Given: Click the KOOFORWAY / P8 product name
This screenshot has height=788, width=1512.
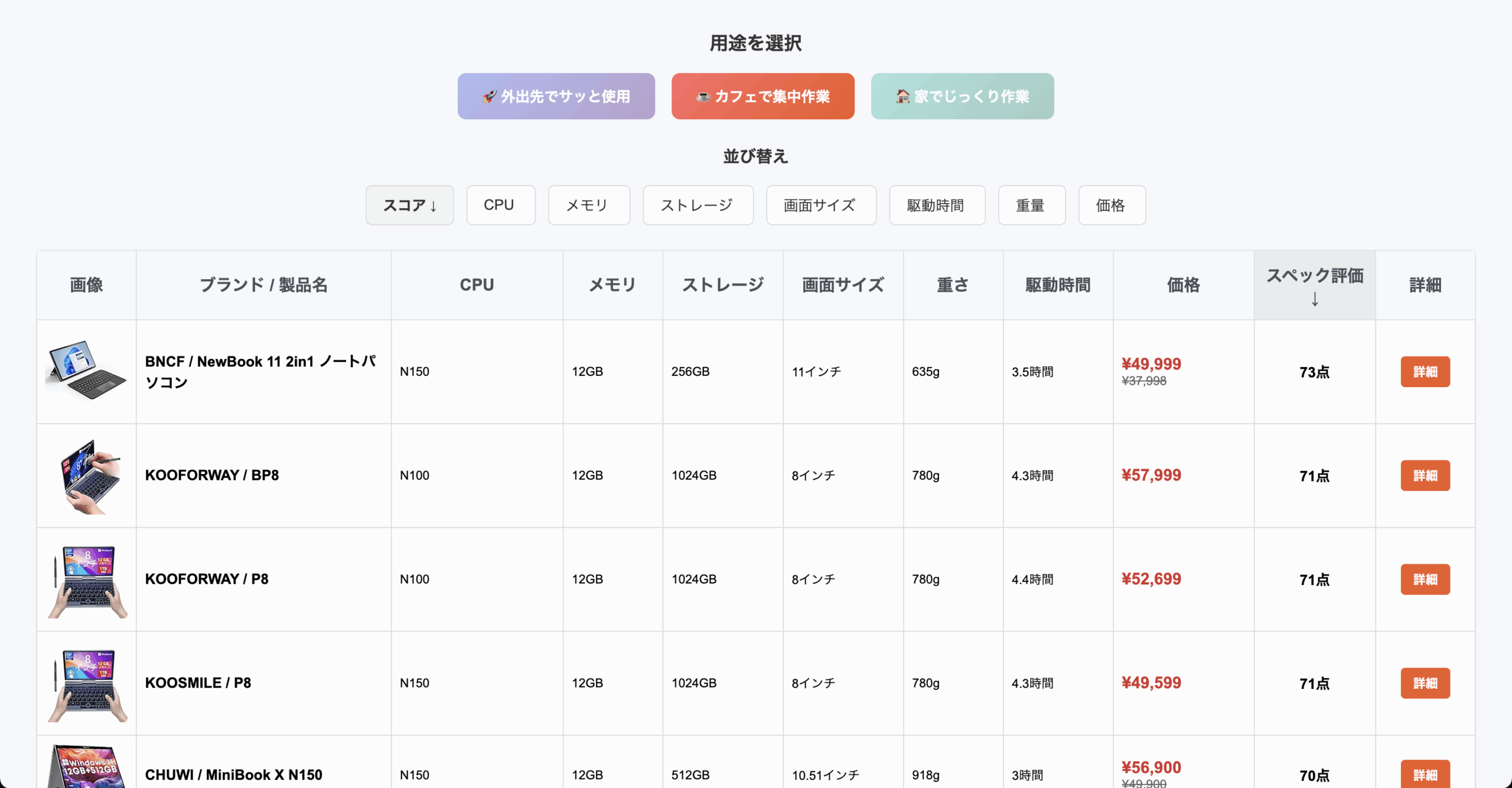Looking at the screenshot, I should point(207,579).
